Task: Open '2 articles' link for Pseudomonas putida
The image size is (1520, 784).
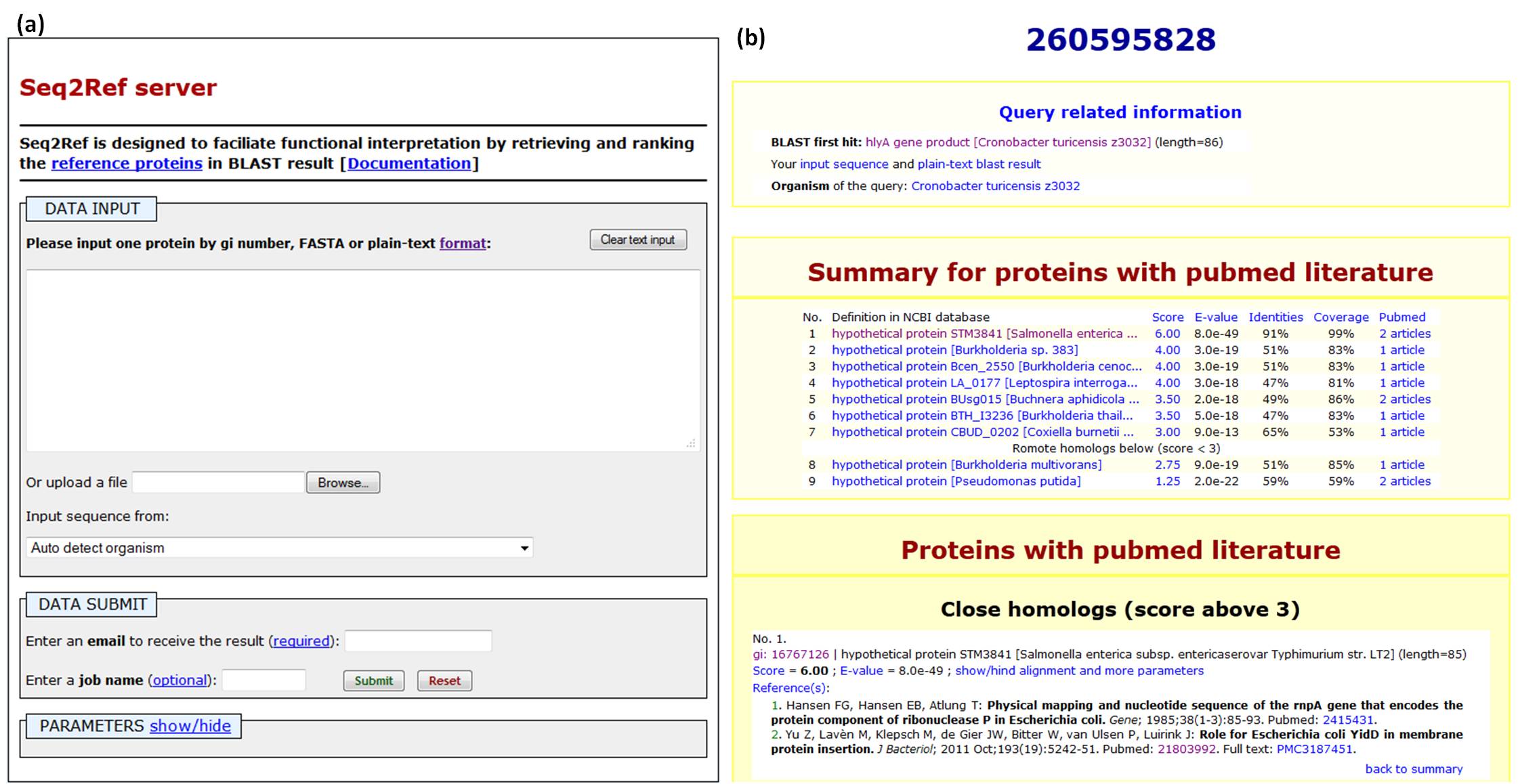Action: tap(1405, 481)
